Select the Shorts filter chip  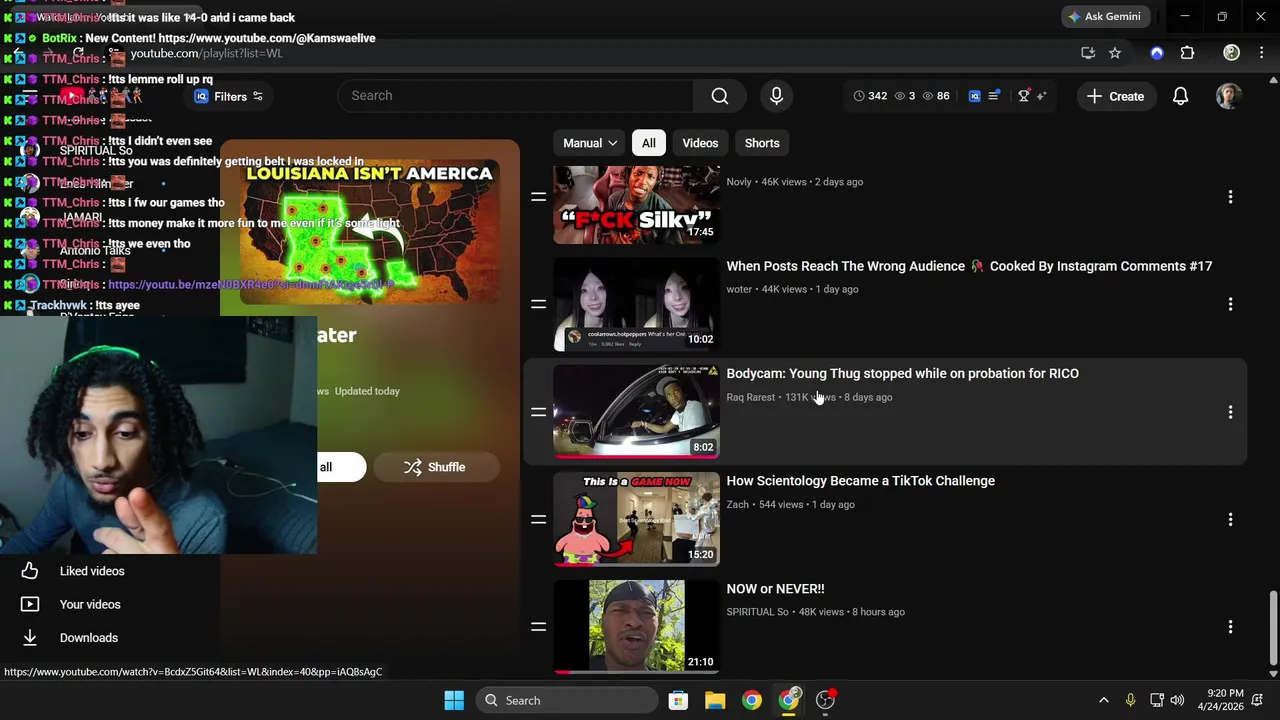(x=762, y=143)
